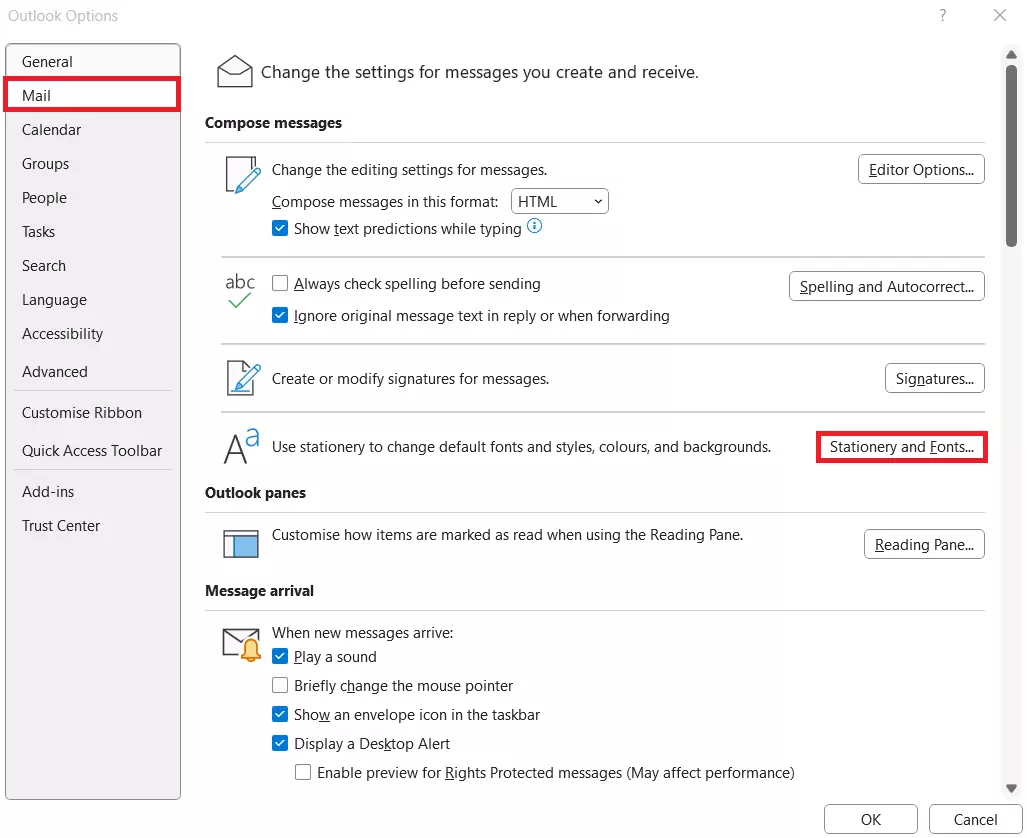
Task: Click the Aa stationery fonts icon
Action: (242, 446)
